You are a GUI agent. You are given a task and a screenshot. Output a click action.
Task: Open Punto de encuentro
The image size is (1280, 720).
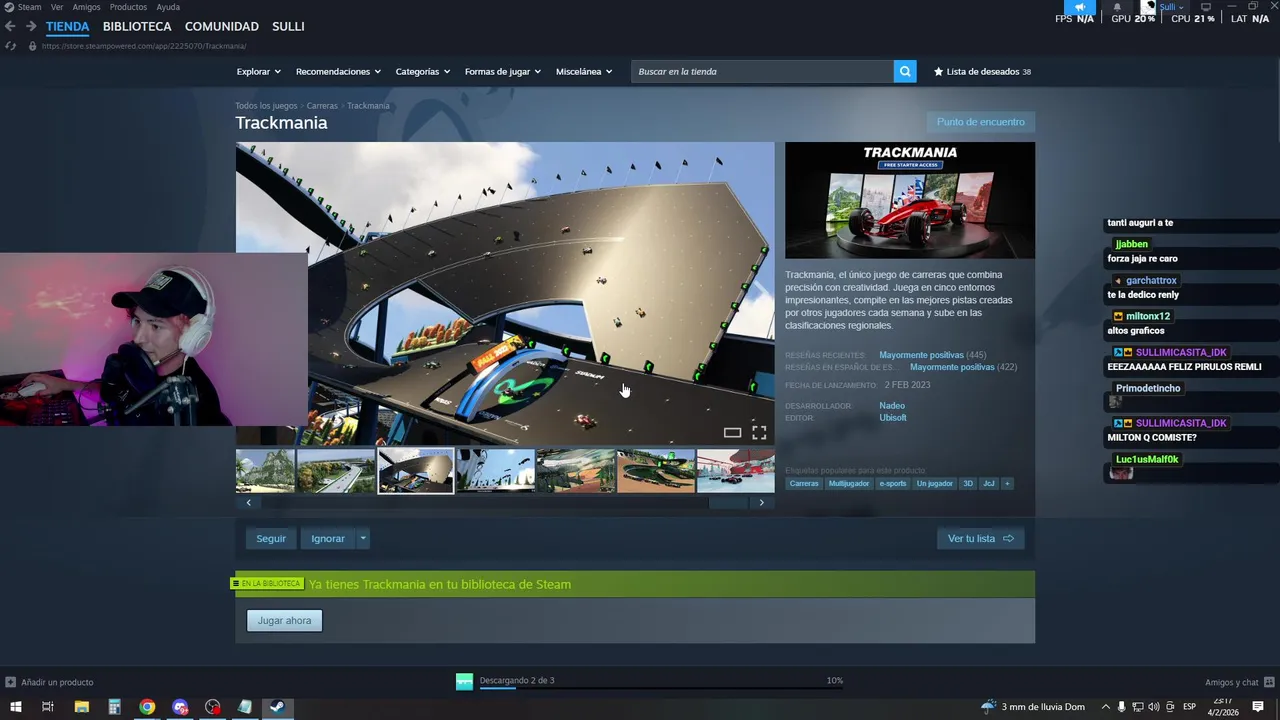tap(981, 122)
